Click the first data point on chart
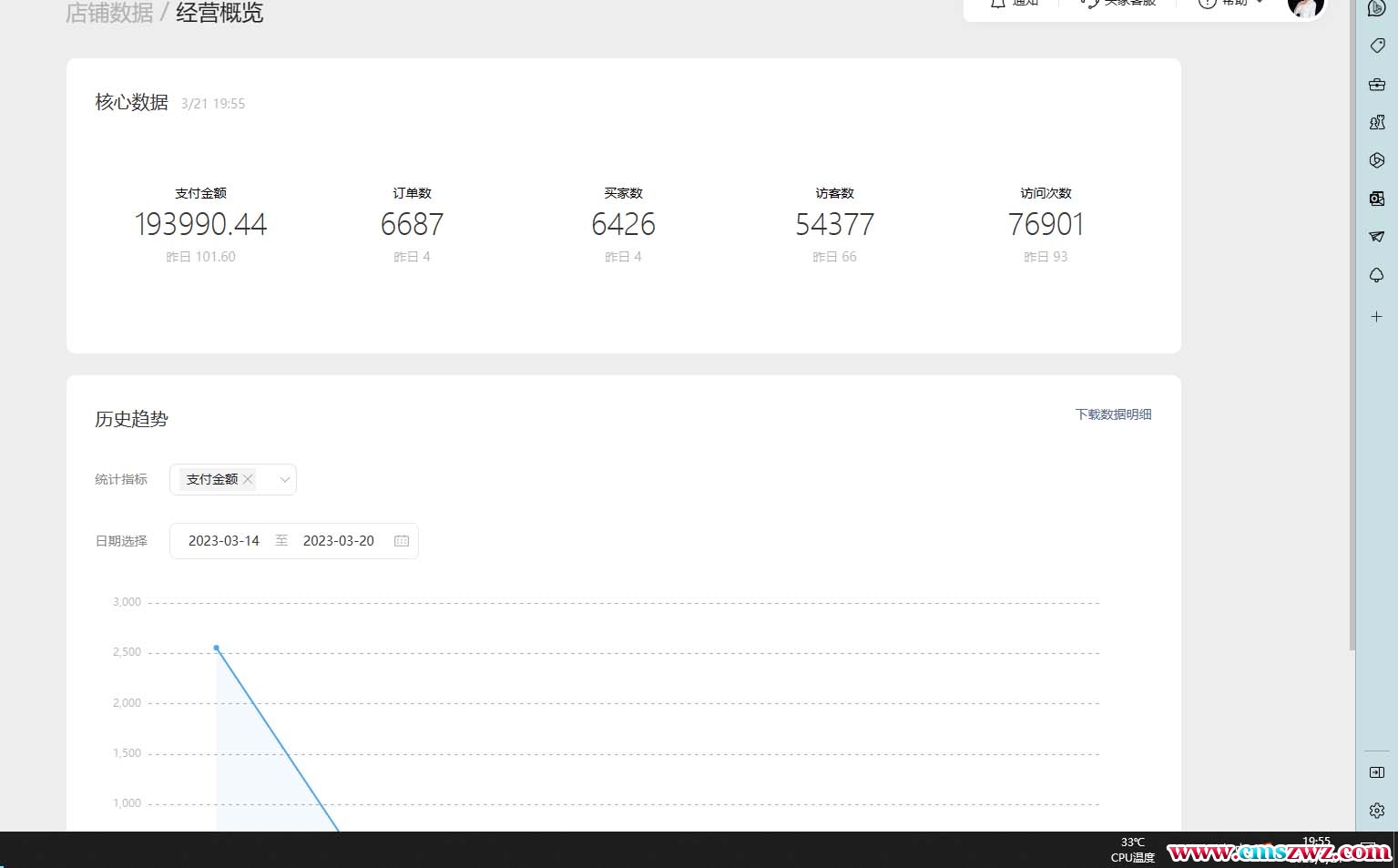 click(x=216, y=648)
